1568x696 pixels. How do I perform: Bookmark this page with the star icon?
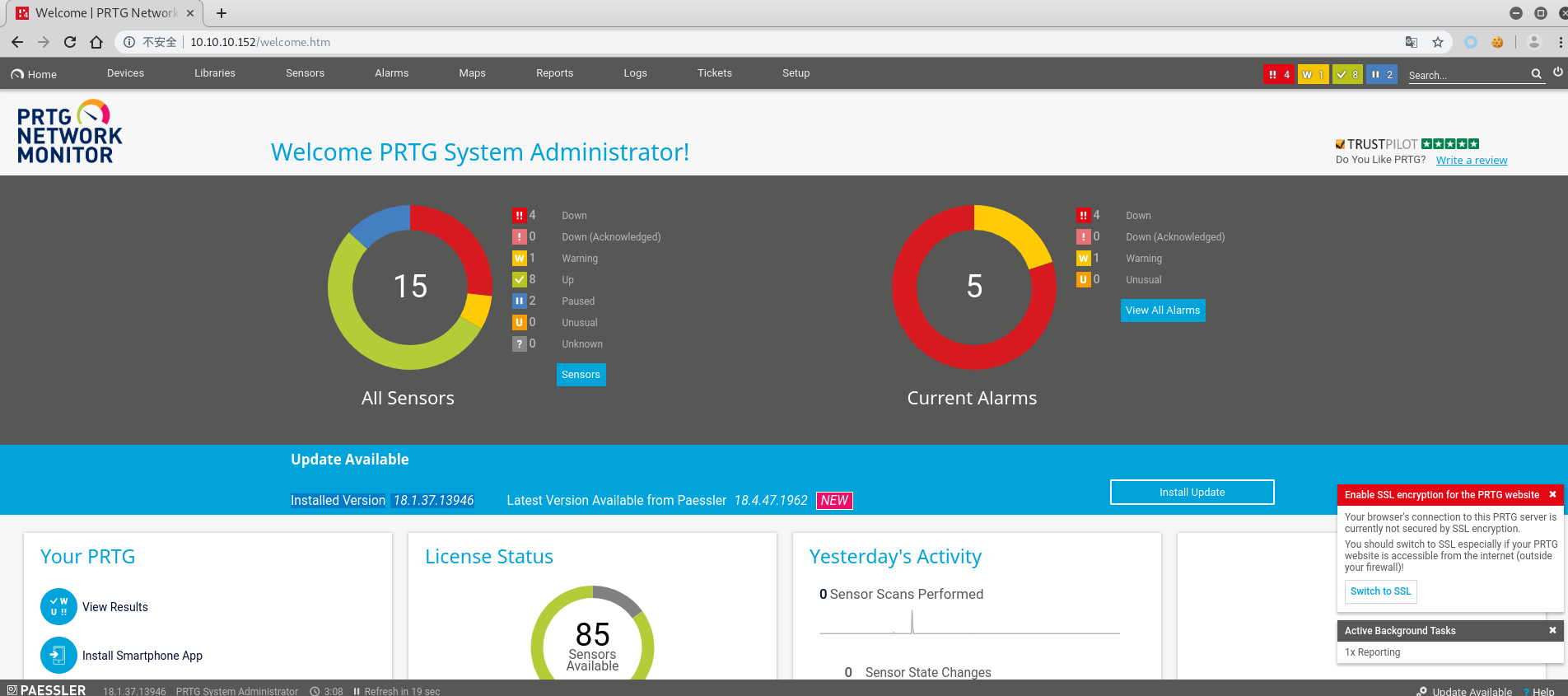[x=1438, y=42]
